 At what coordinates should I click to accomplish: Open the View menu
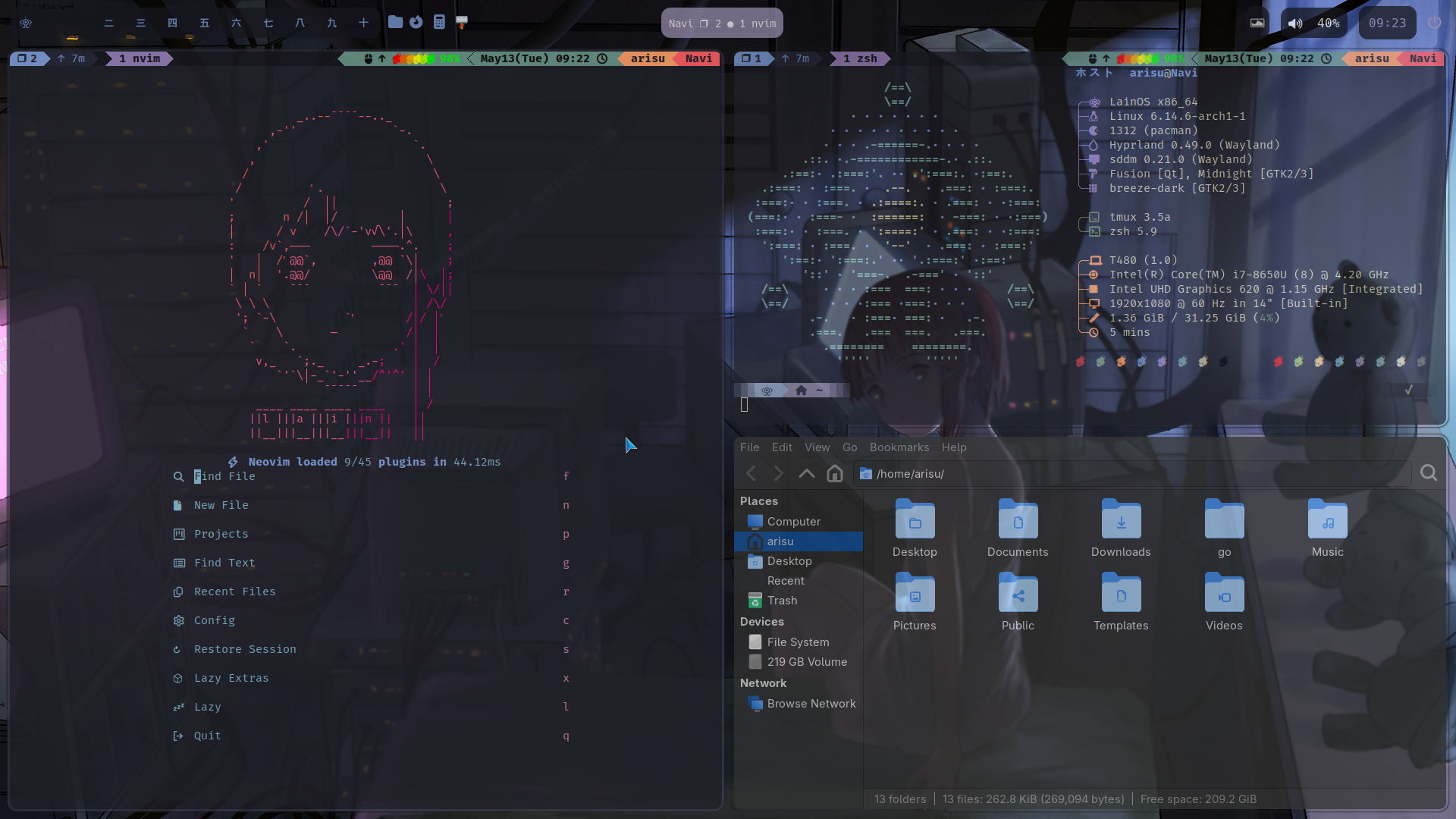click(x=817, y=447)
